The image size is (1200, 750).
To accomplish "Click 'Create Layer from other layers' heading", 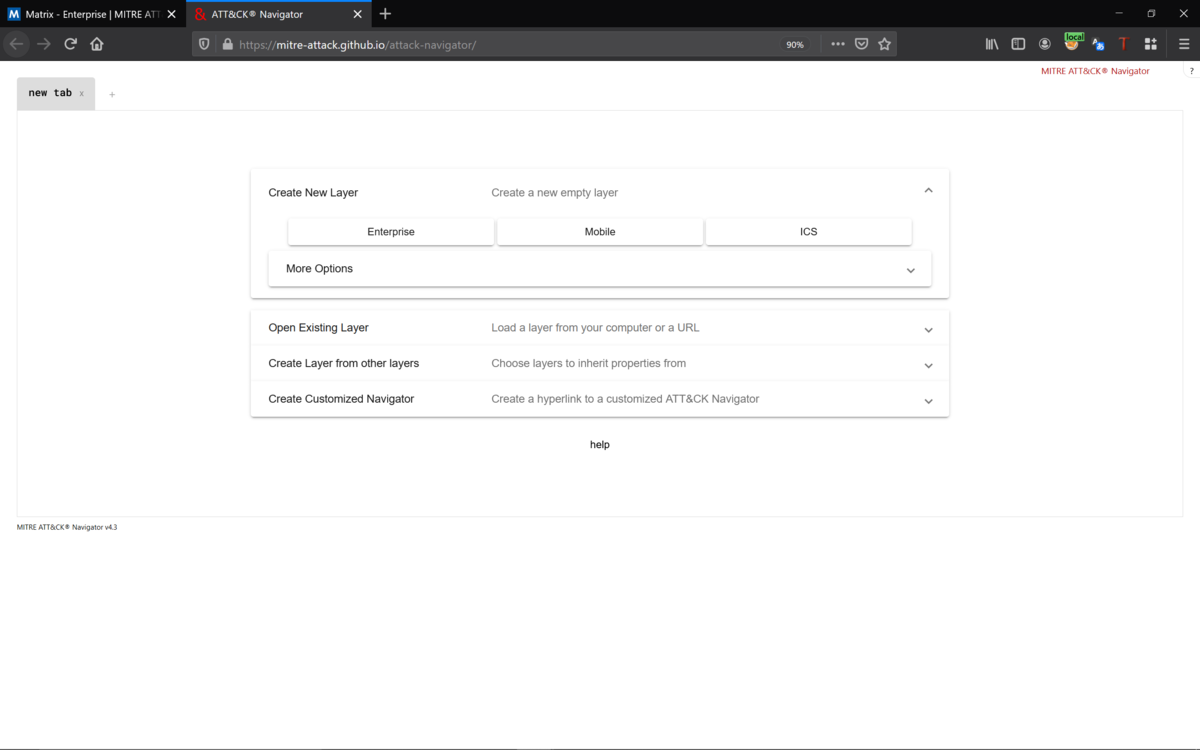I will [343, 363].
